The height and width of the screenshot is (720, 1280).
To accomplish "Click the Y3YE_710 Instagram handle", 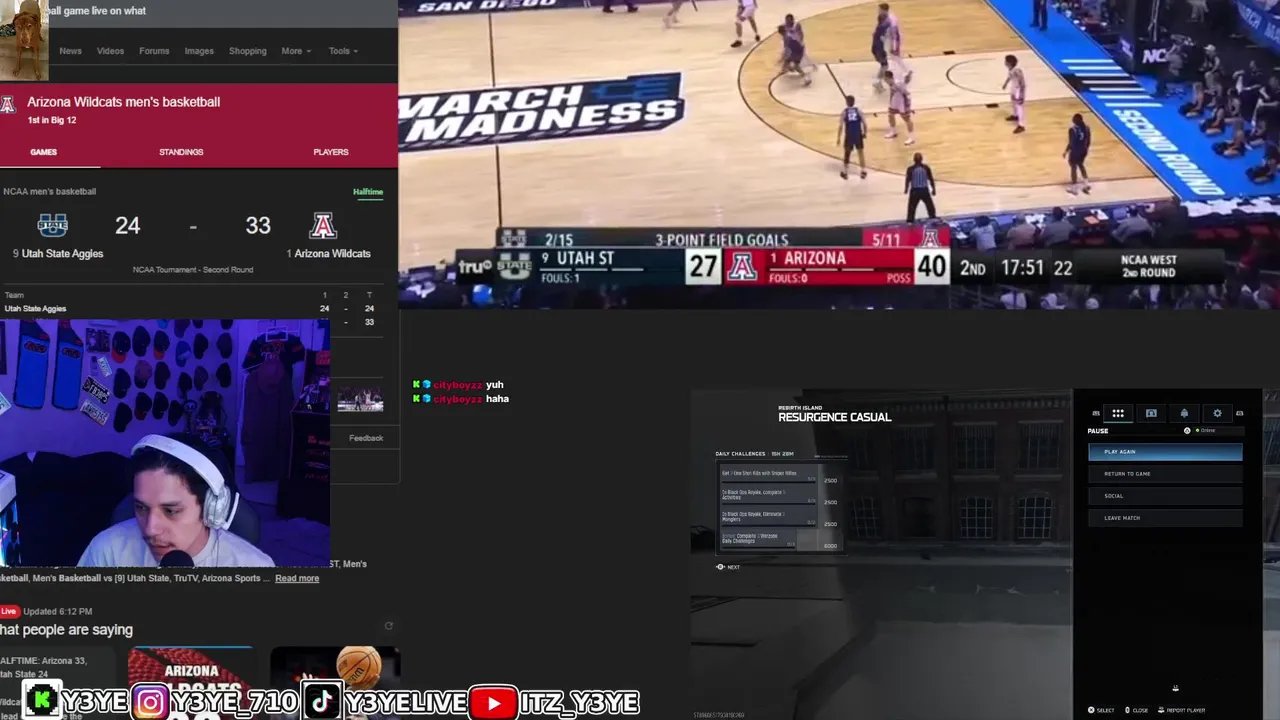I will (x=234, y=703).
